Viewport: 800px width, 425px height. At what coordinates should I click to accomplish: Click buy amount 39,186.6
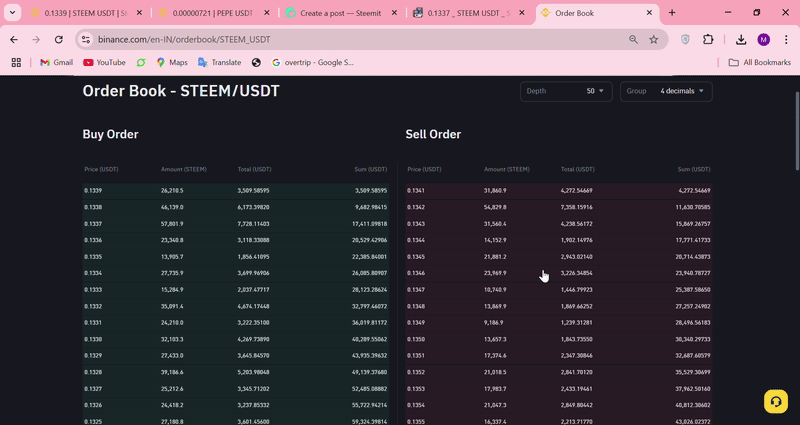[x=172, y=372]
